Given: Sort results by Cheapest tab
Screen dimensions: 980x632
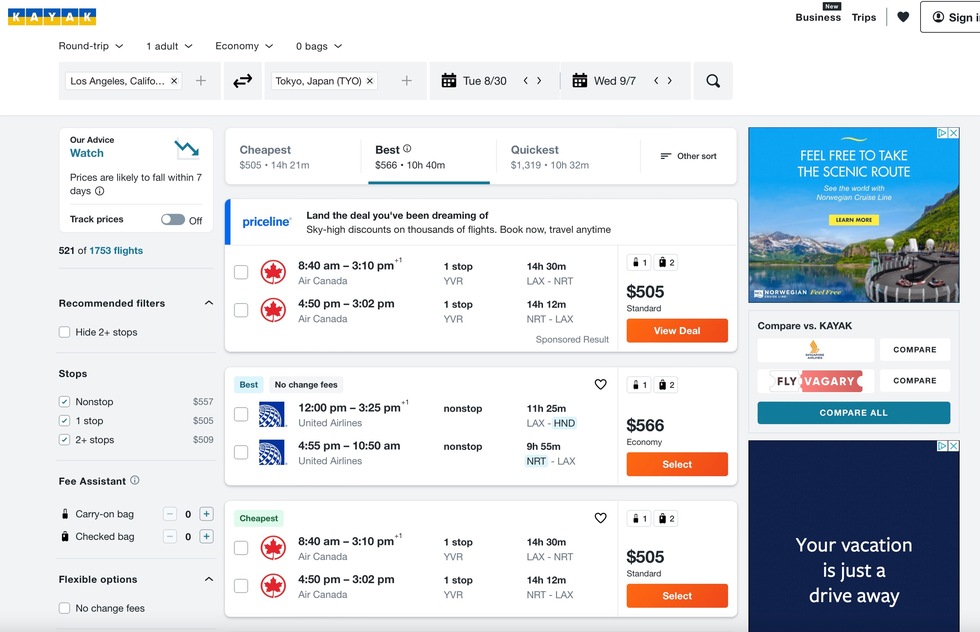Looking at the screenshot, I should pyautogui.click(x=293, y=156).
